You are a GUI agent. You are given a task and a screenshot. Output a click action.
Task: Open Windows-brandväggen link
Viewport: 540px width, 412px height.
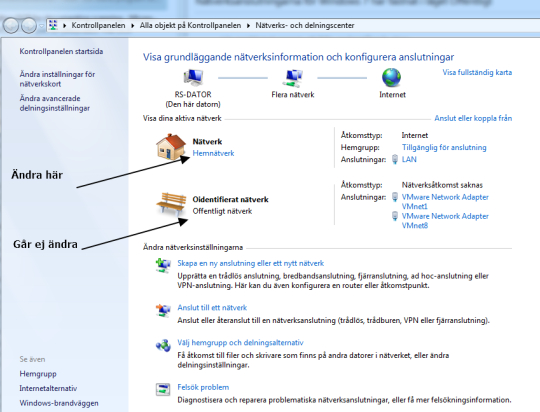[x=59, y=403]
